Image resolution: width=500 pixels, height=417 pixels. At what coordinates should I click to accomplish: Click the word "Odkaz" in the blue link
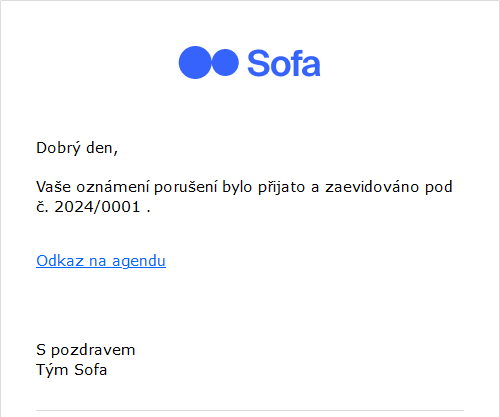pos(60,261)
